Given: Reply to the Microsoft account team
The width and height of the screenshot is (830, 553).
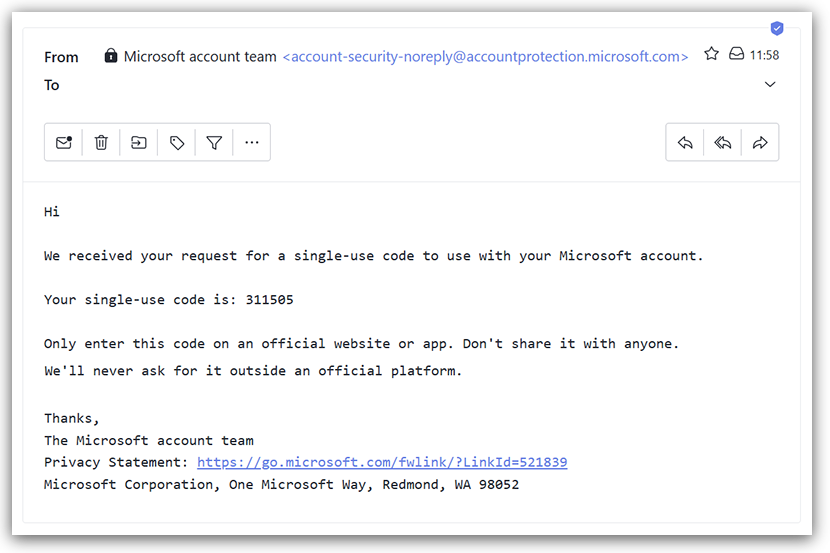Looking at the screenshot, I should click(685, 143).
